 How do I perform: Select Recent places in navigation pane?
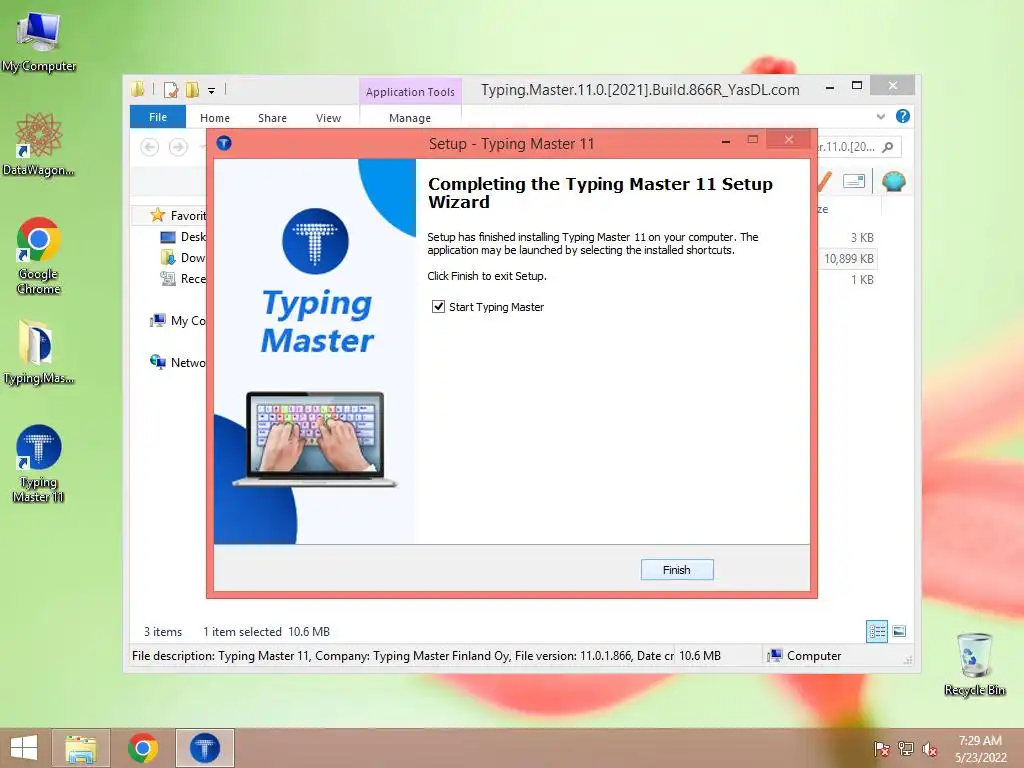[x=184, y=278]
